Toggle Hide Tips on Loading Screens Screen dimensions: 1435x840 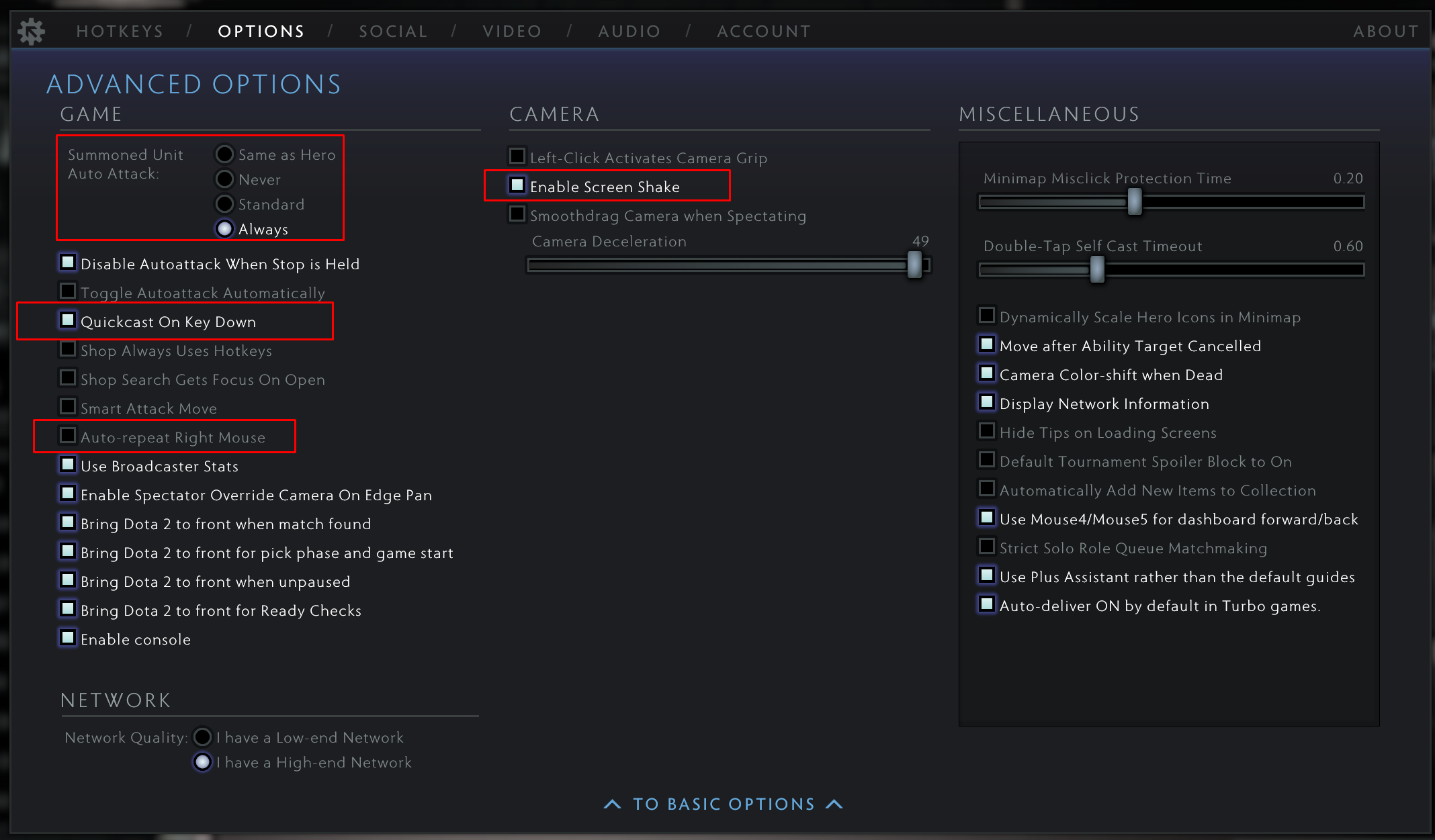click(x=986, y=430)
